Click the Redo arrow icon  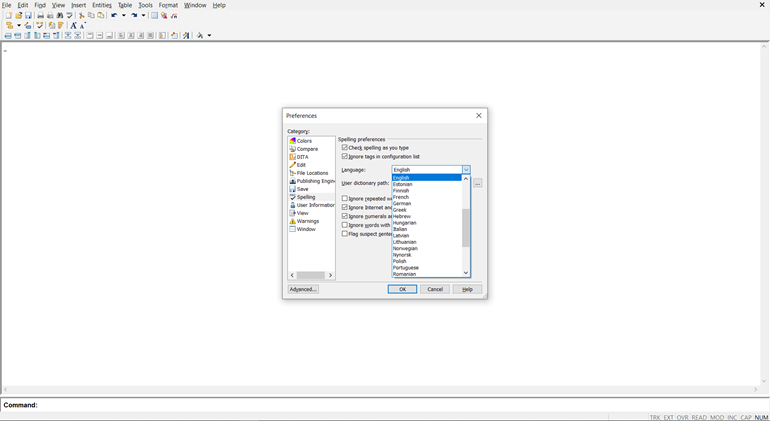coord(134,16)
